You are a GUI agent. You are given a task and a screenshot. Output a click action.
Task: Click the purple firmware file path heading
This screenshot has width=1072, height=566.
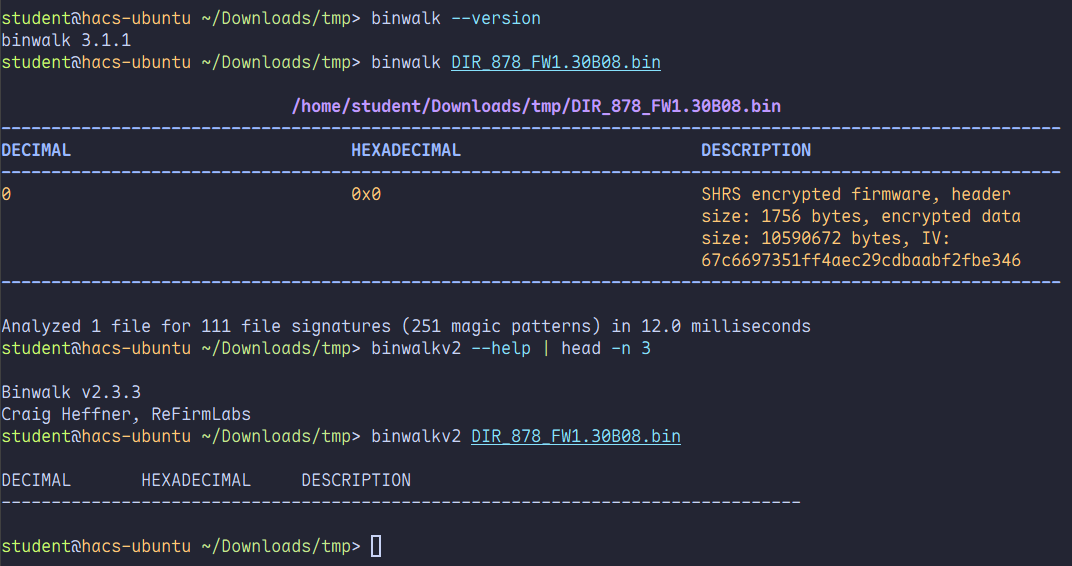click(x=536, y=106)
